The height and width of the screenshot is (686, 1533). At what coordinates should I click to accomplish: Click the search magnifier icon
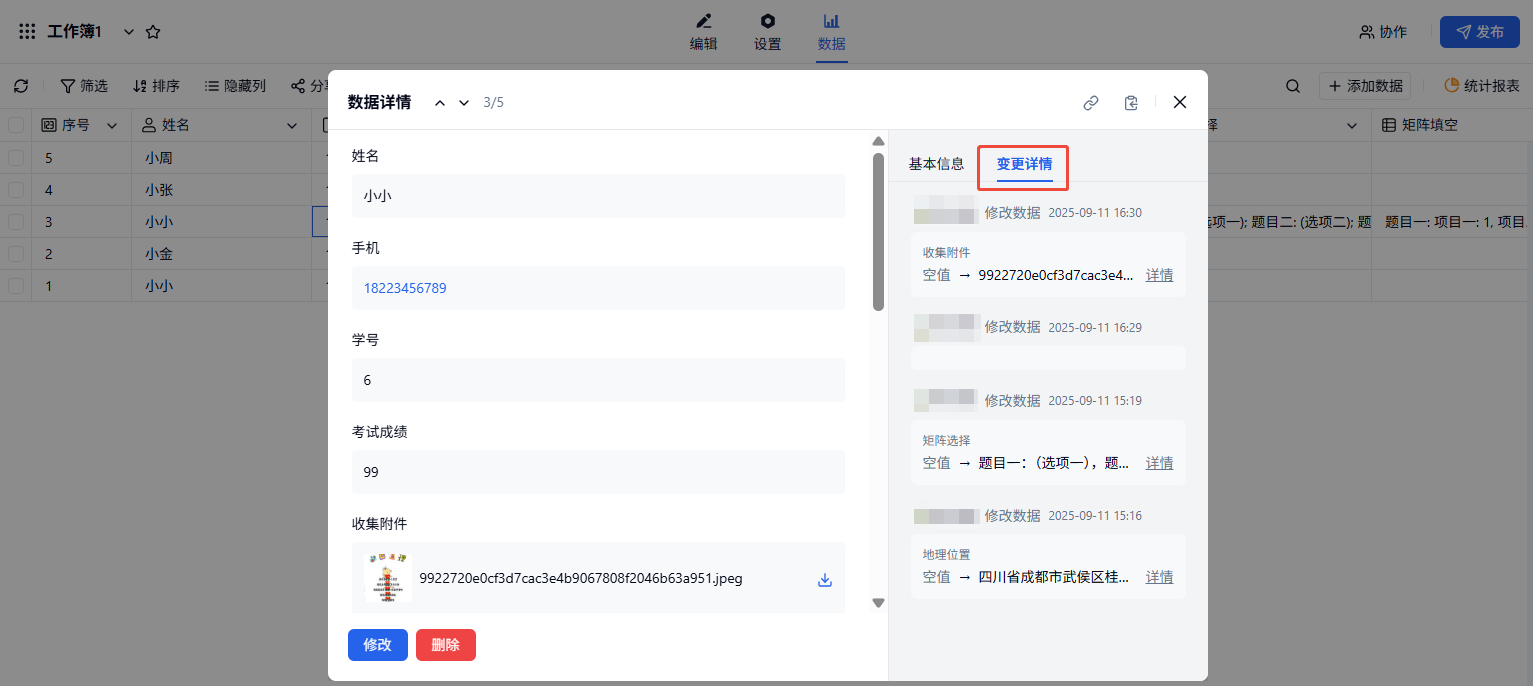tap(1293, 86)
